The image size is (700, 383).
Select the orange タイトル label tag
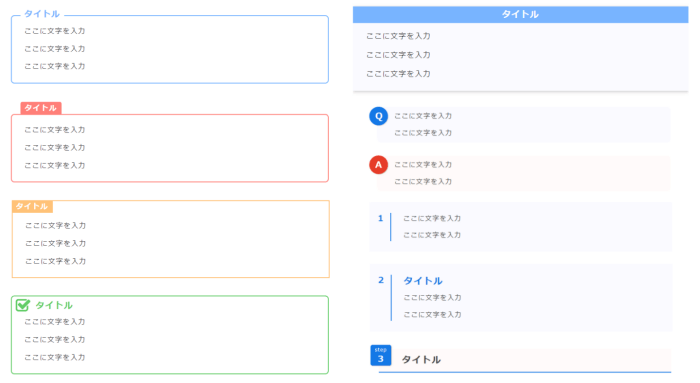(x=32, y=206)
